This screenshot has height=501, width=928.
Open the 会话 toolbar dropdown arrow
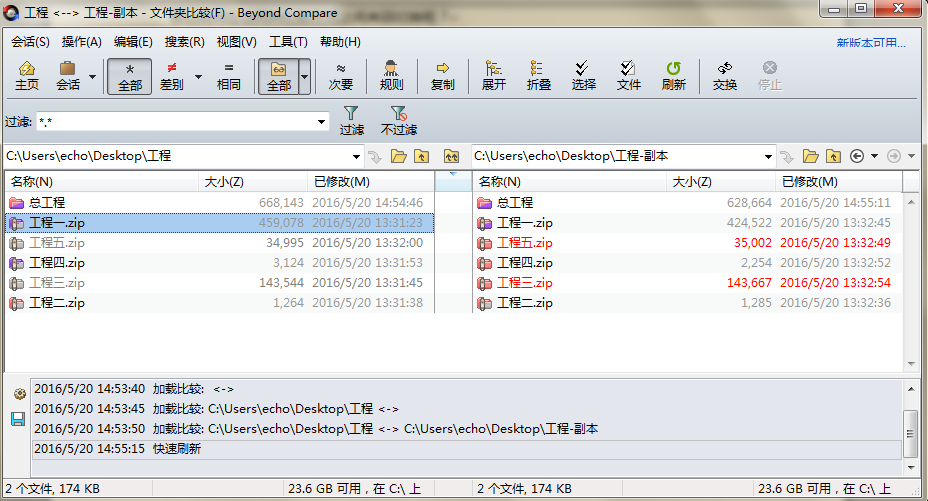click(x=92, y=76)
